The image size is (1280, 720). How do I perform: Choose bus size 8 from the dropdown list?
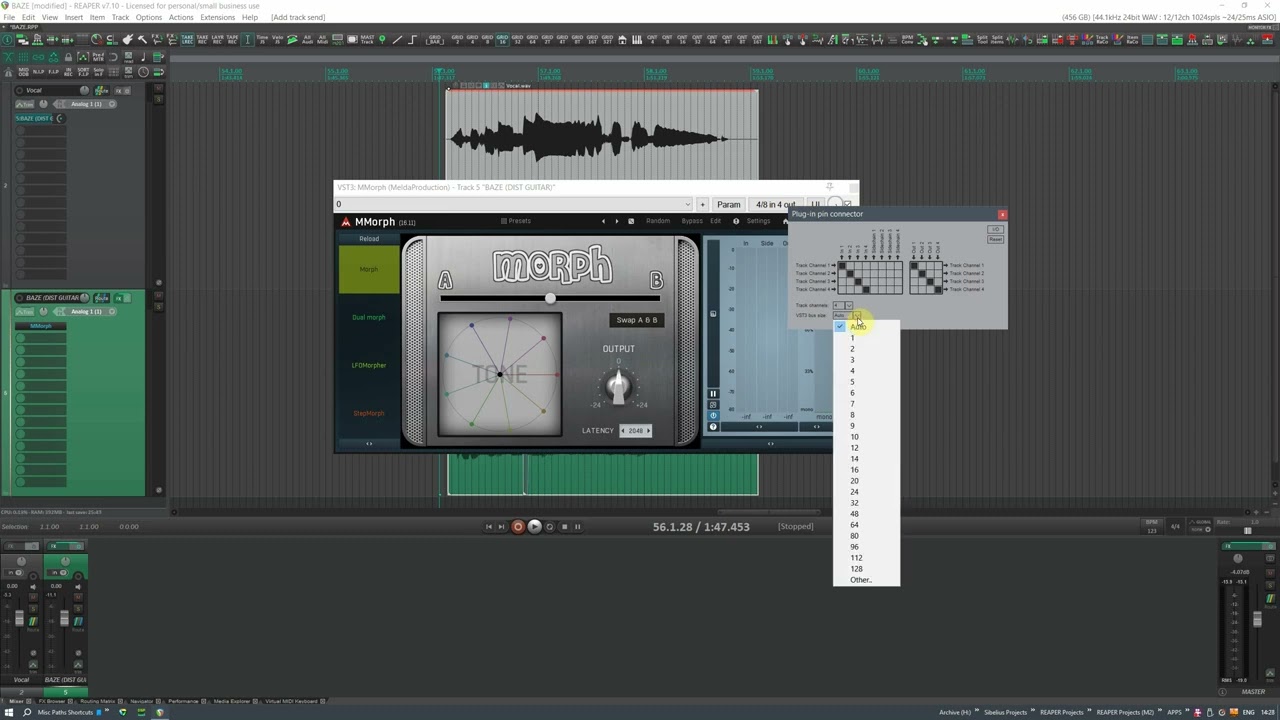866,415
